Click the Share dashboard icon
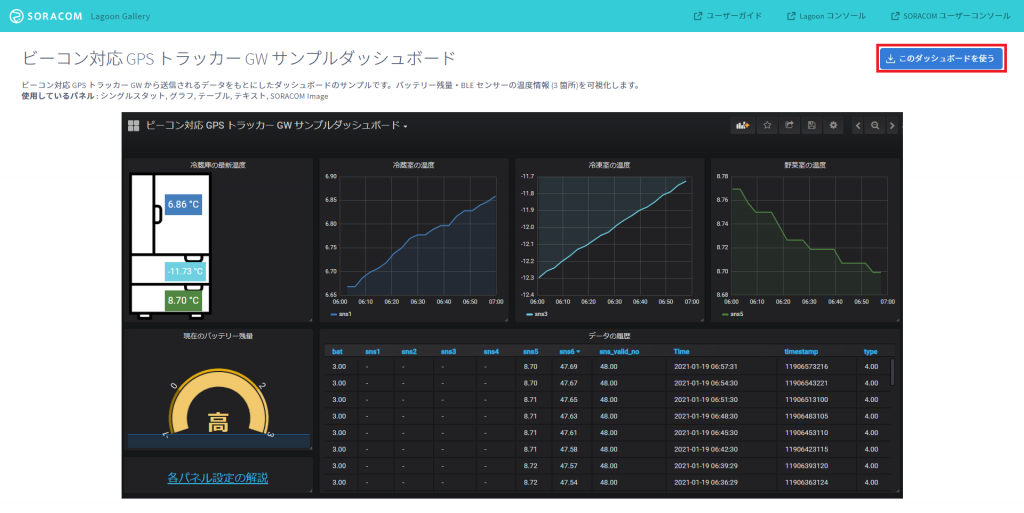 tap(789, 125)
